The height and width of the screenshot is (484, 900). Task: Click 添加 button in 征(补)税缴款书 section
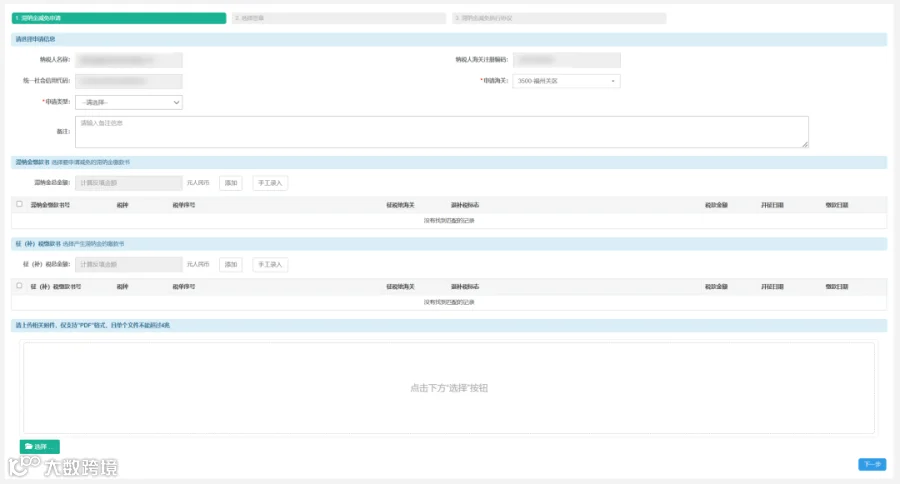[231, 264]
